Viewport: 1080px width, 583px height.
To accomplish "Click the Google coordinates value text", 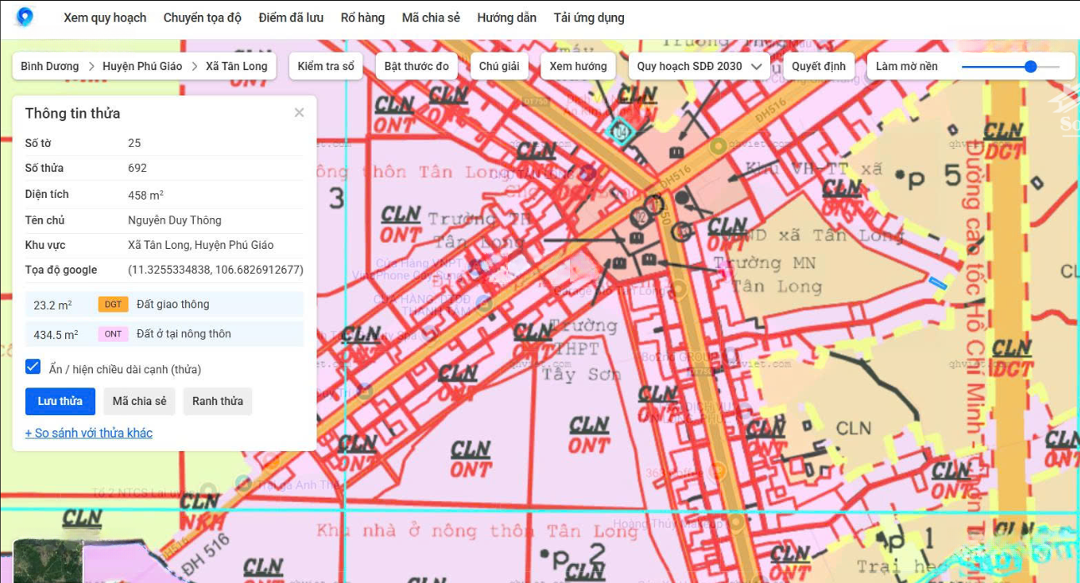I will pos(215,270).
